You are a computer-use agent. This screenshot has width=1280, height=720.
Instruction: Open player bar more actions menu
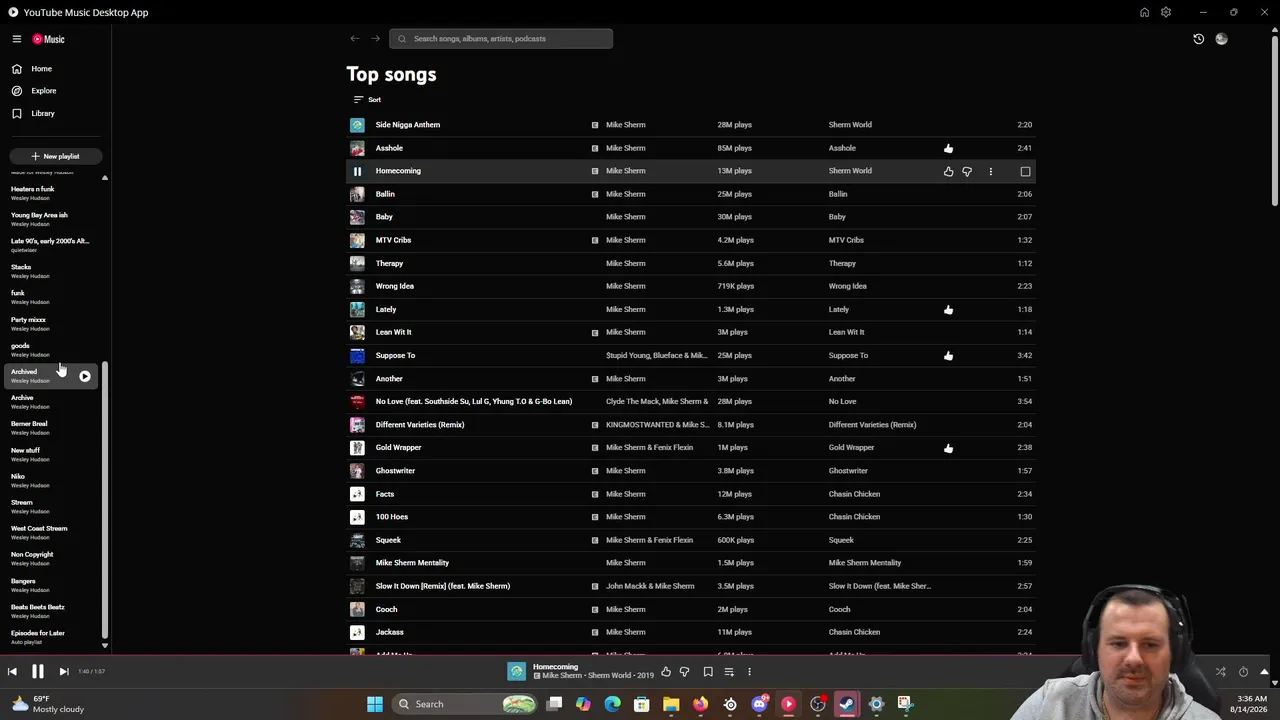pyautogui.click(x=749, y=672)
